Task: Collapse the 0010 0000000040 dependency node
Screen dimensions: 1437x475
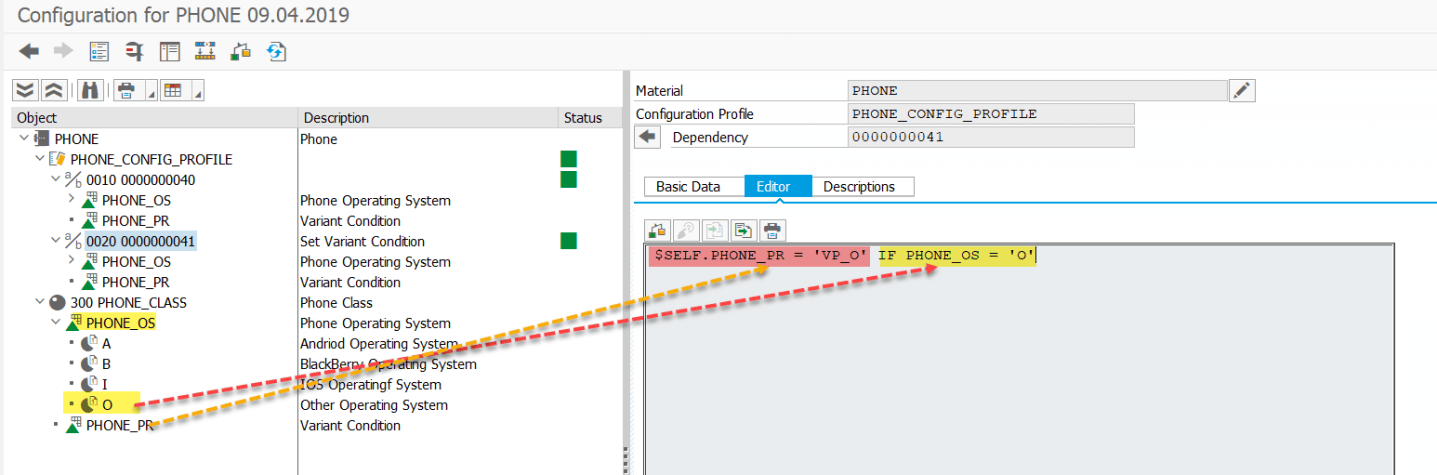Action: tap(55, 180)
